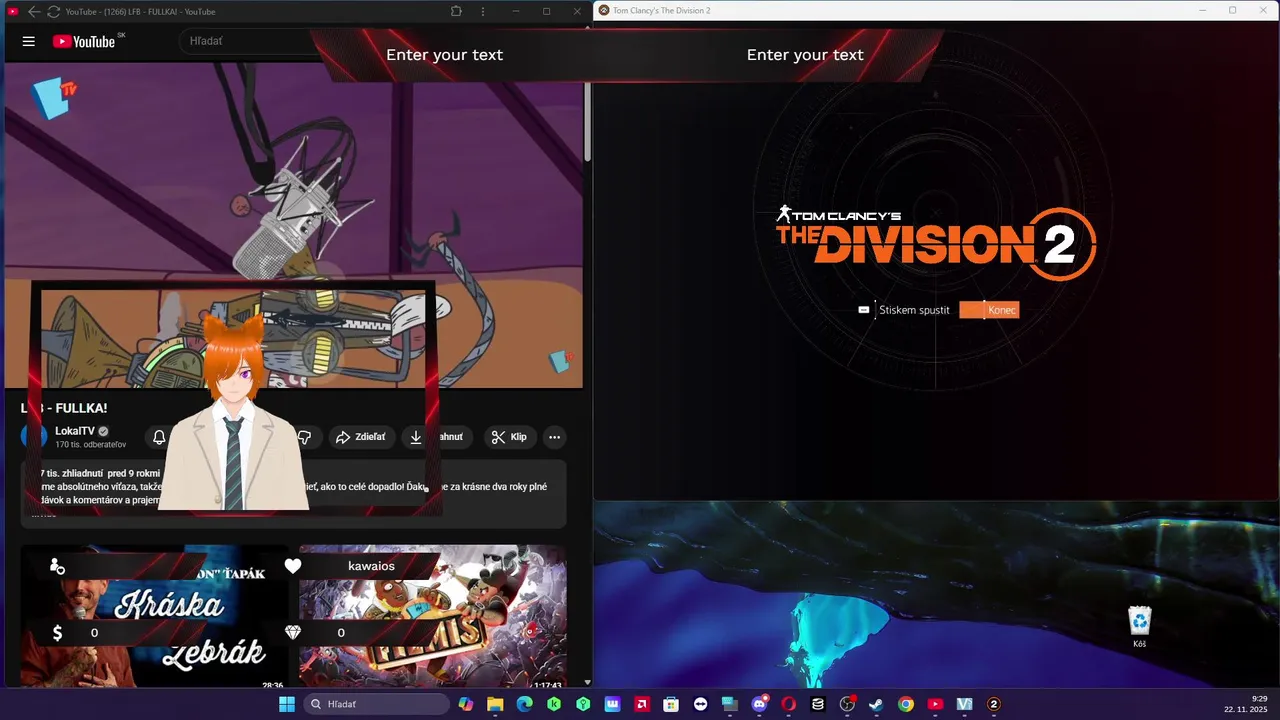The height and width of the screenshot is (720, 1280).
Task: Click the scroll-down arrow of YouTube page
Action: pyautogui.click(x=587, y=682)
